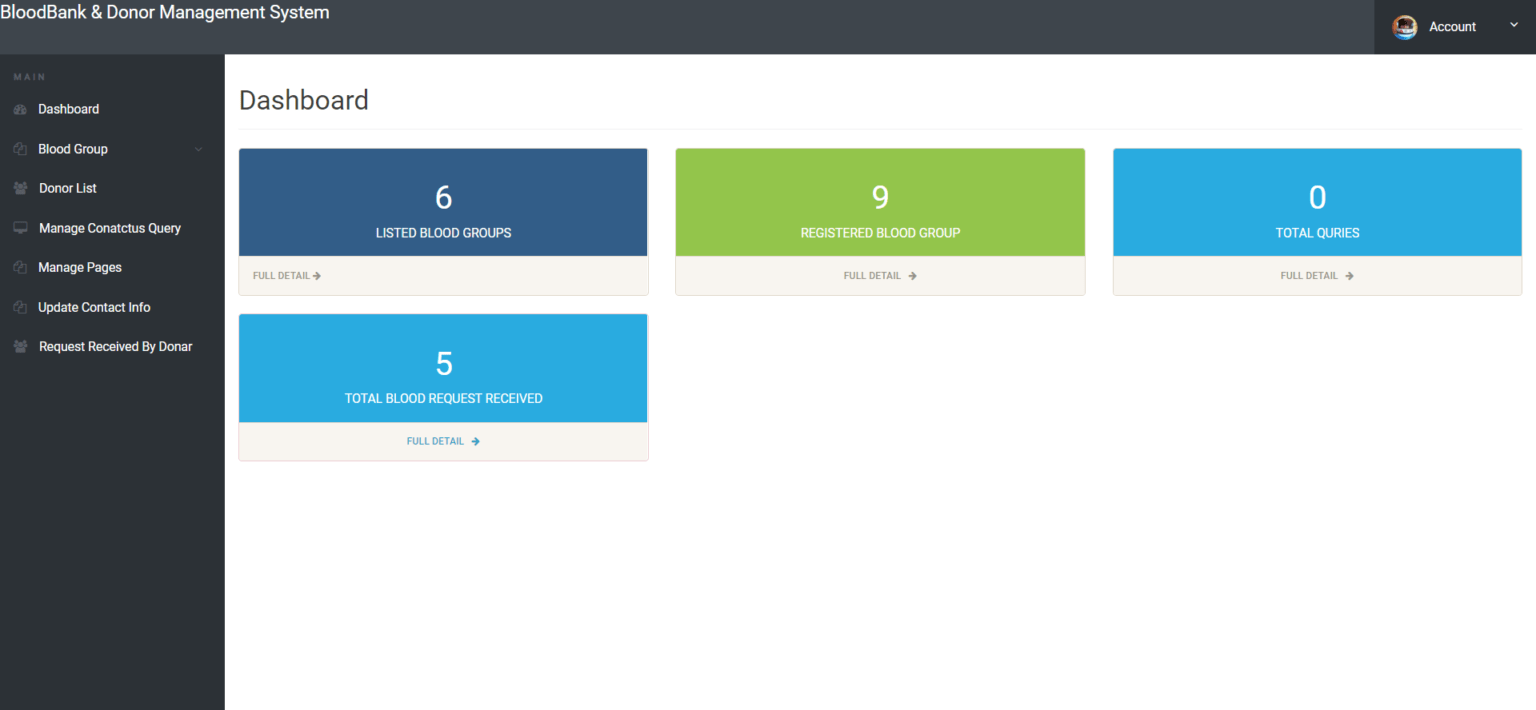
Task: Select Update Contact Info in sidebar
Action: [x=94, y=307]
